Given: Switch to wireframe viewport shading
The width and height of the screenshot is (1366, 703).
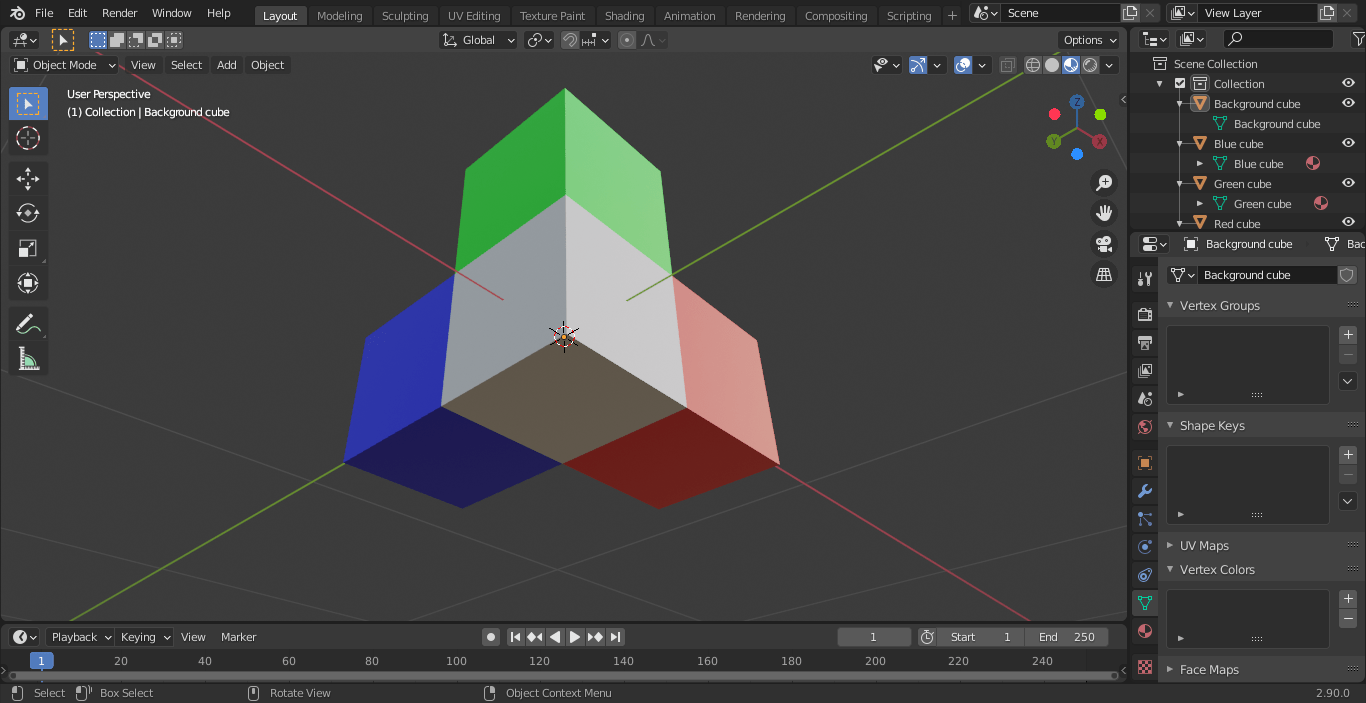Looking at the screenshot, I should (1033, 65).
